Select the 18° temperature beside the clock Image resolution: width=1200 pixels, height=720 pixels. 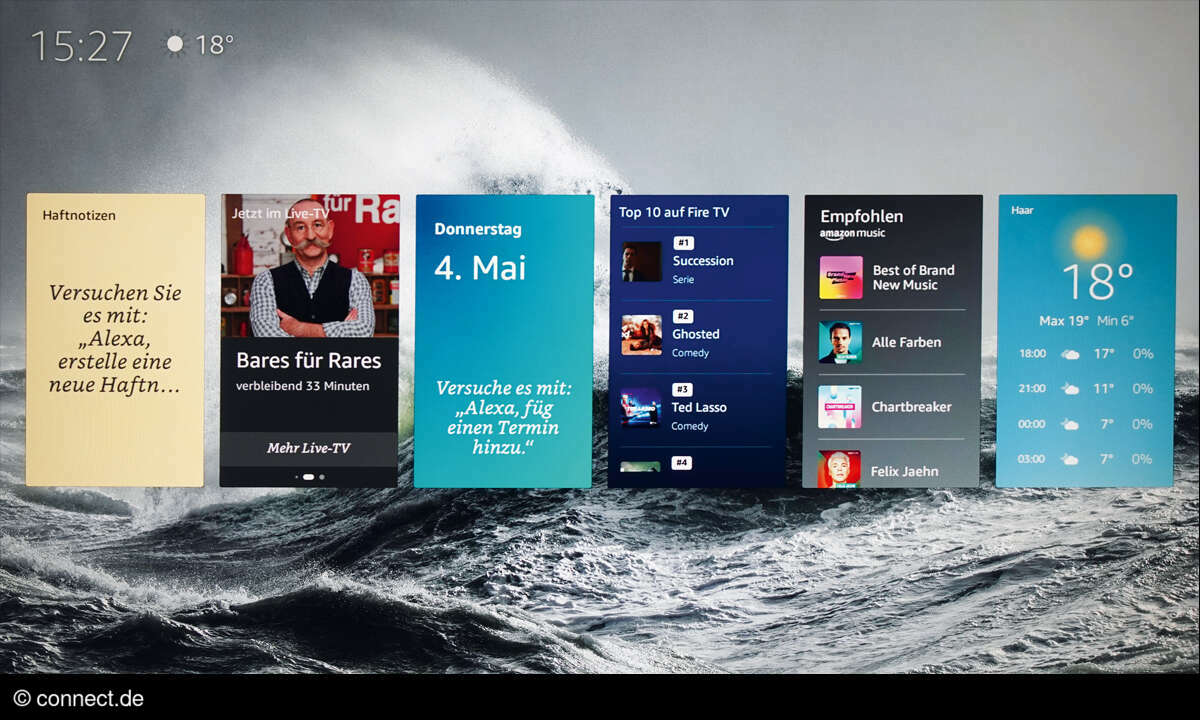214,45
